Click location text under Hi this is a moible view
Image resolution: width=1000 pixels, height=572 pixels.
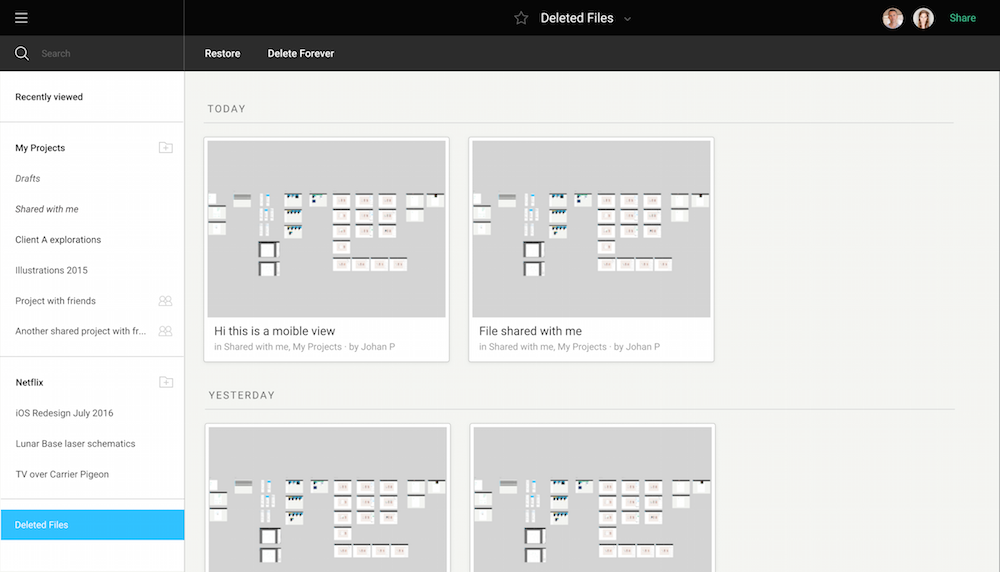coord(304,347)
